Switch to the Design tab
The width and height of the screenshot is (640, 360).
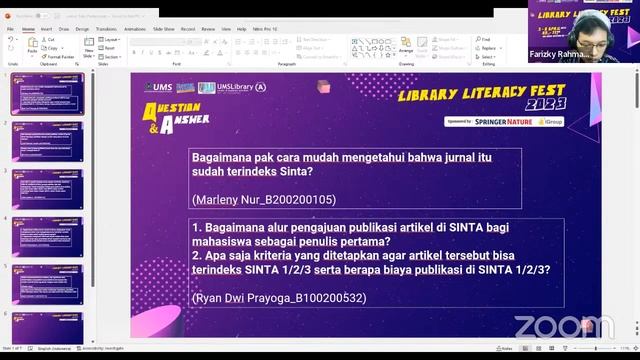82,29
